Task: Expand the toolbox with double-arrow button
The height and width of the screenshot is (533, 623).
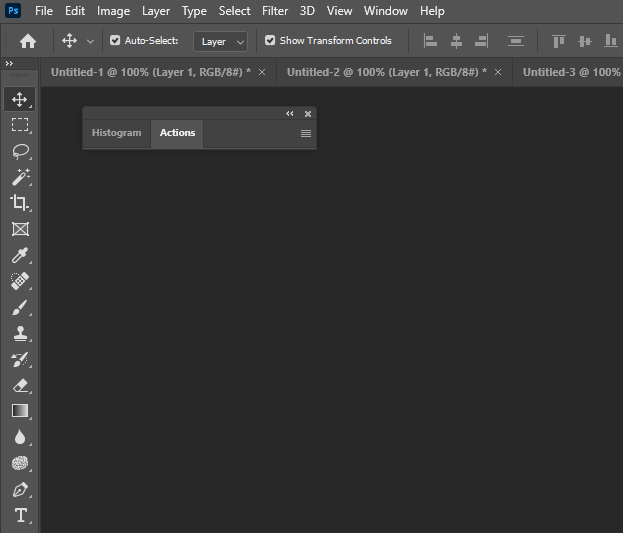Action: [x=9, y=64]
